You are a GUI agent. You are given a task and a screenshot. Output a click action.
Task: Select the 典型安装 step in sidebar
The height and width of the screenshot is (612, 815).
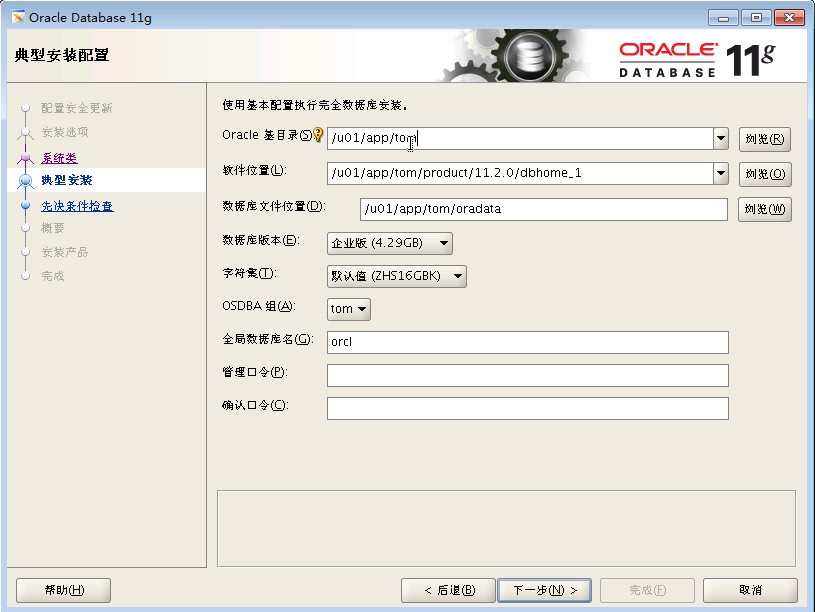(x=67, y=180)
